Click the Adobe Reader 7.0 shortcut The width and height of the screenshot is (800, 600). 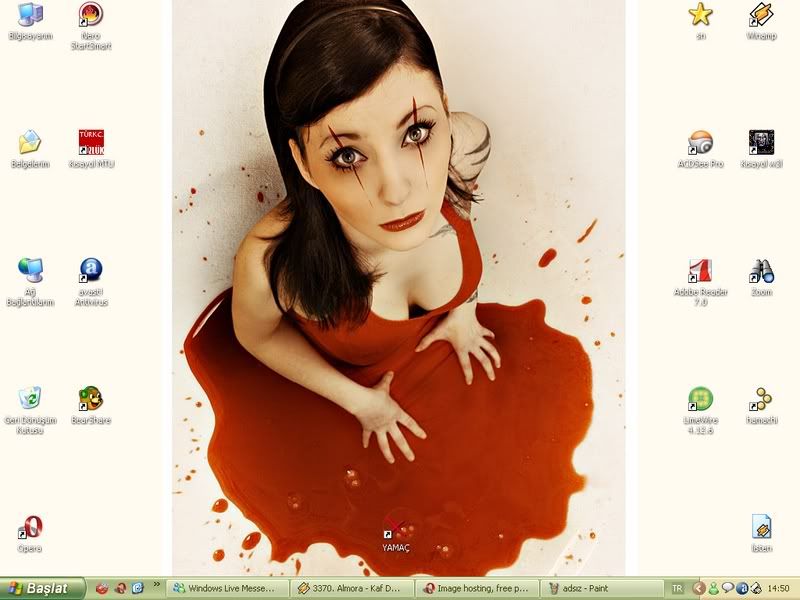pos(700,272)
